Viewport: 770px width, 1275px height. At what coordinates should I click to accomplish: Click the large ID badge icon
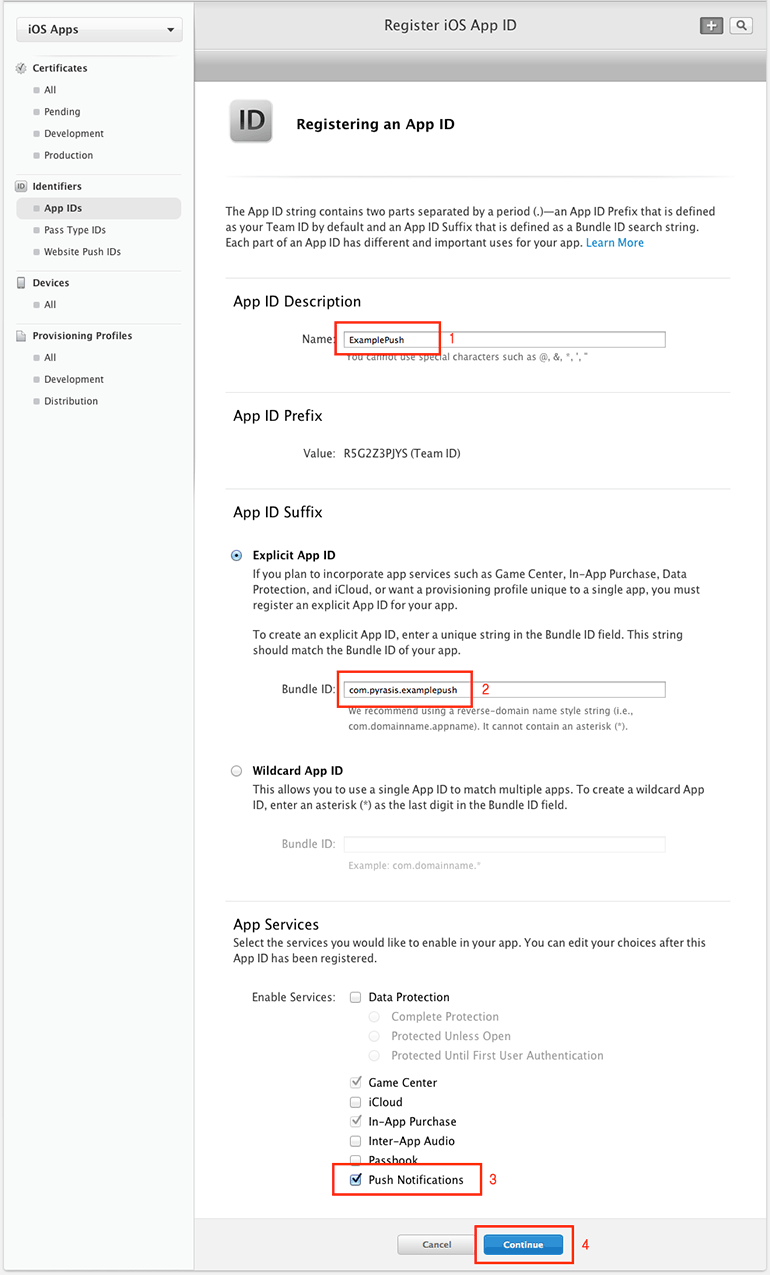click(251, 122)
